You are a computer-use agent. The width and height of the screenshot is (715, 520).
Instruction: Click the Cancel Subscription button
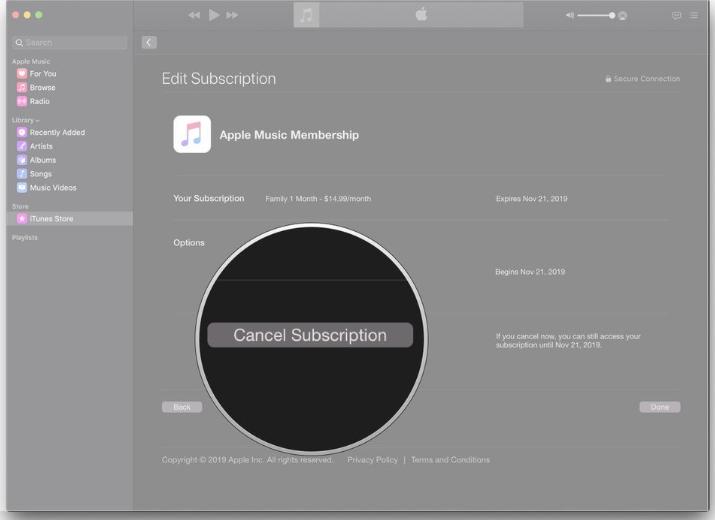tap(310, 335)
